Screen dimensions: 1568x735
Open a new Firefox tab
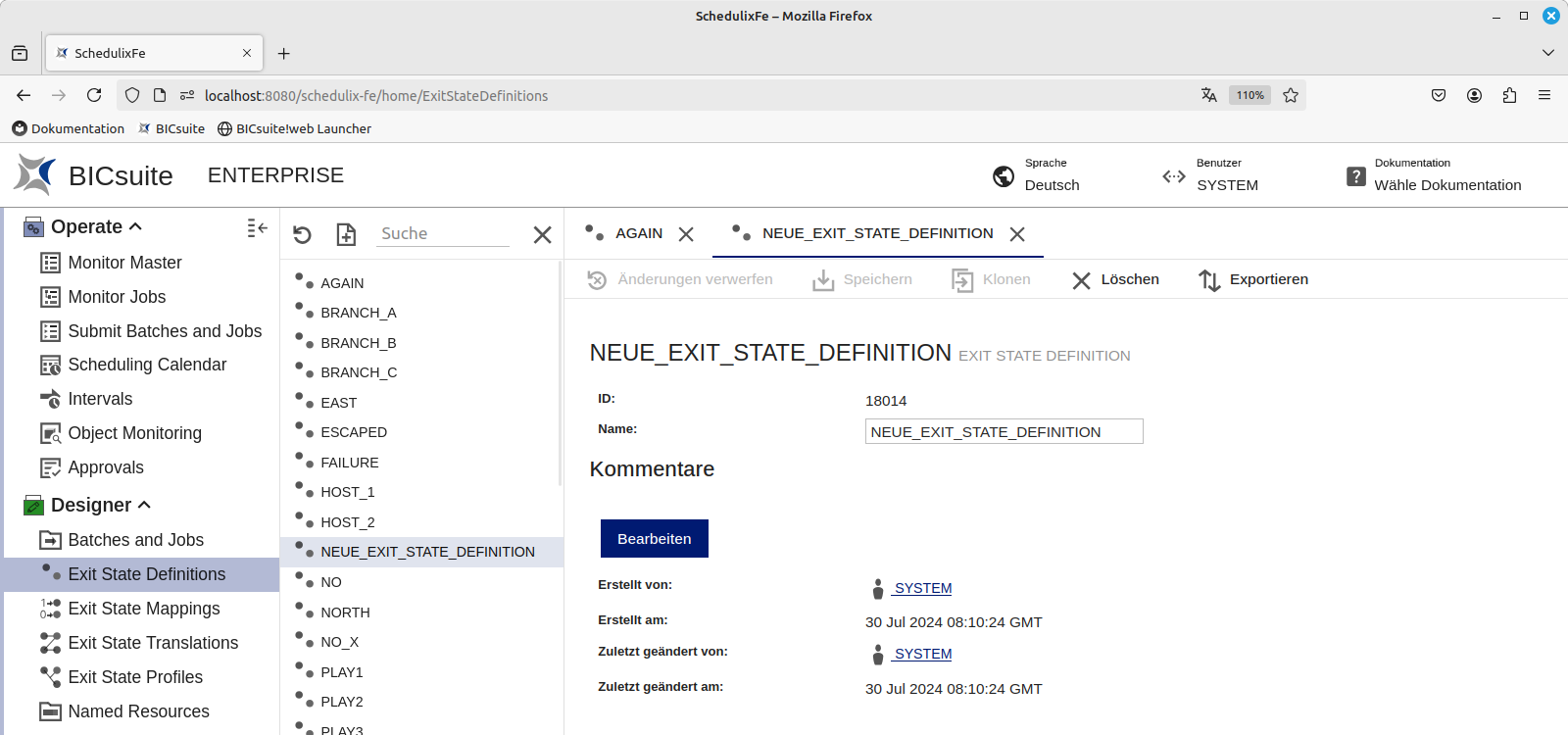tap(283, 53)
